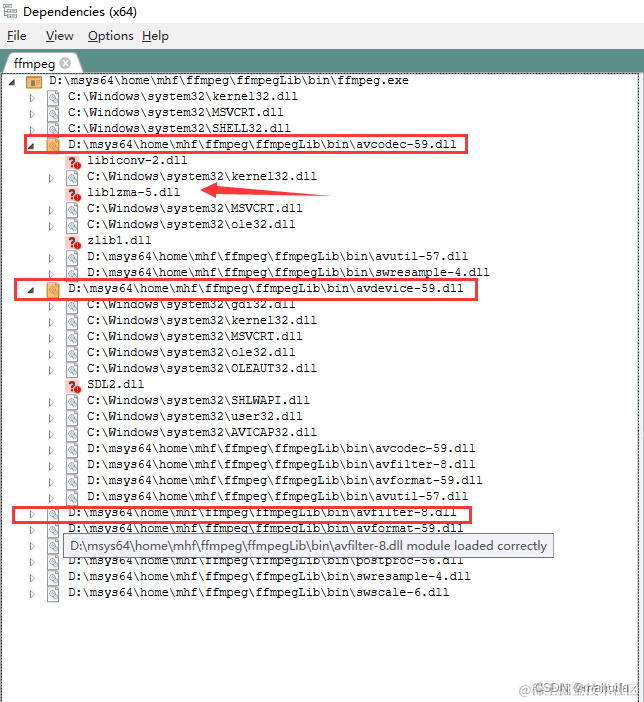Image resolution: width=644 pixels, height=702 pixels.
Task: Select the C:\Windows\system32\user32.dll row
Action: tap(194, 416)
